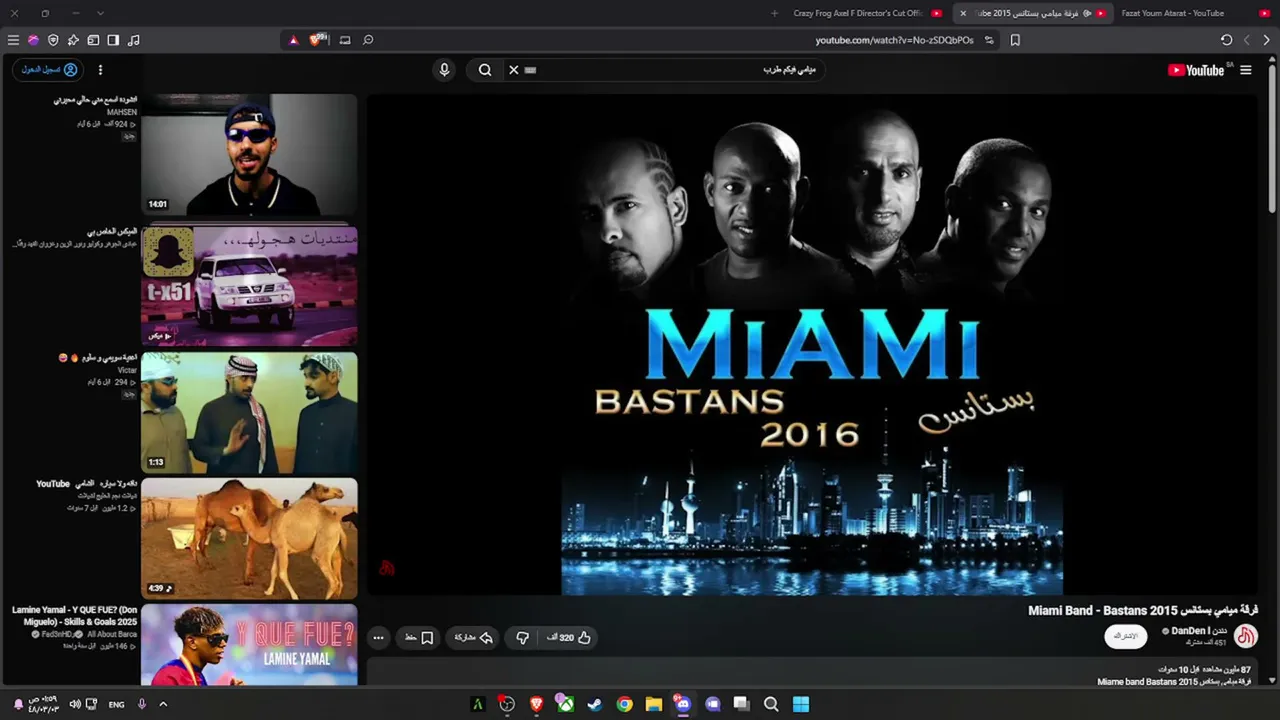
Task: Click the cast screen icon in address bar
Action: point(345,40)
